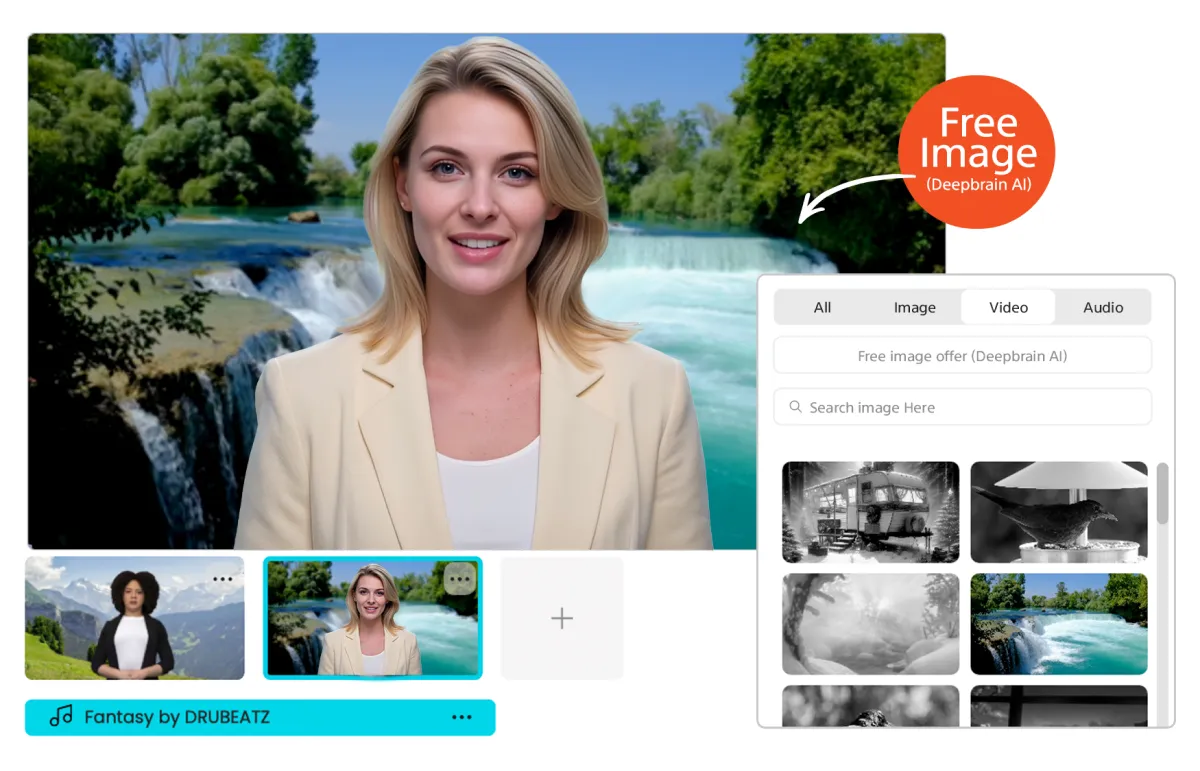Open Fantasy by DRUBEATZ track options

461,717
